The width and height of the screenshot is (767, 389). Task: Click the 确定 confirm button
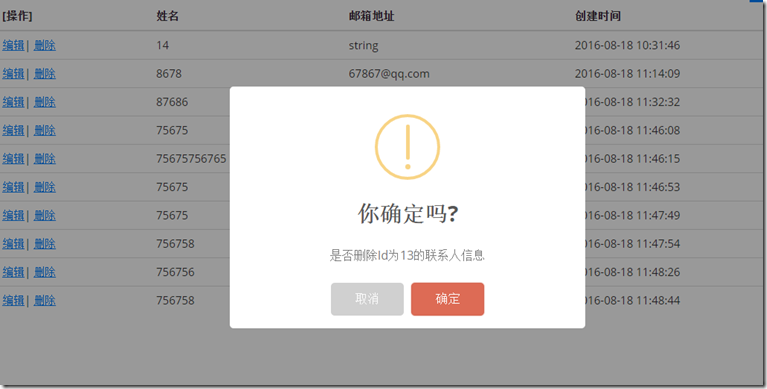click(x=448, y=299)
